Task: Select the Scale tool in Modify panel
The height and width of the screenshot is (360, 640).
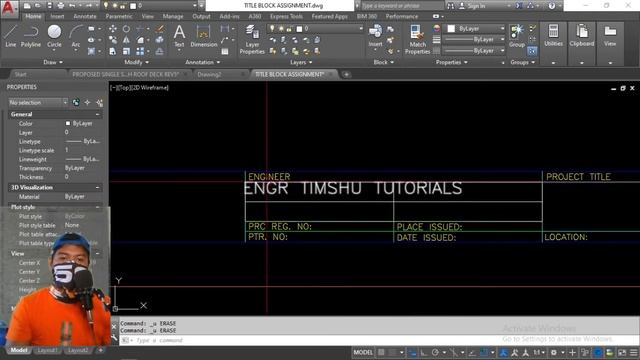Action: pyautogui.click(x=126, y=51)
